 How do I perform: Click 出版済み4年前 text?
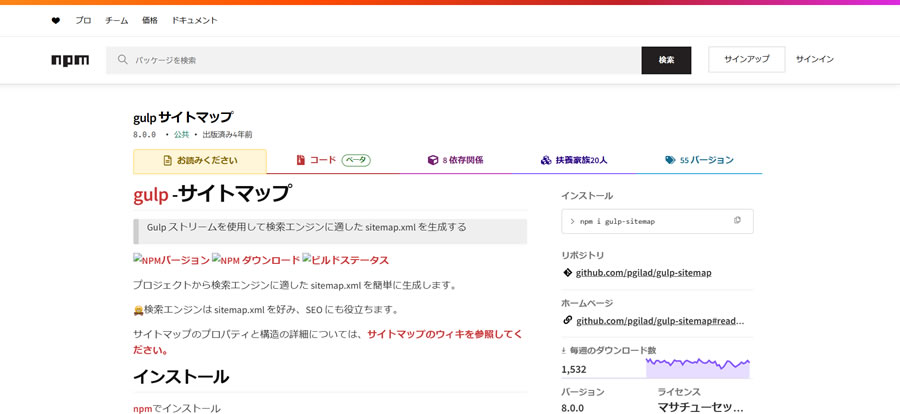click(227, 135)
